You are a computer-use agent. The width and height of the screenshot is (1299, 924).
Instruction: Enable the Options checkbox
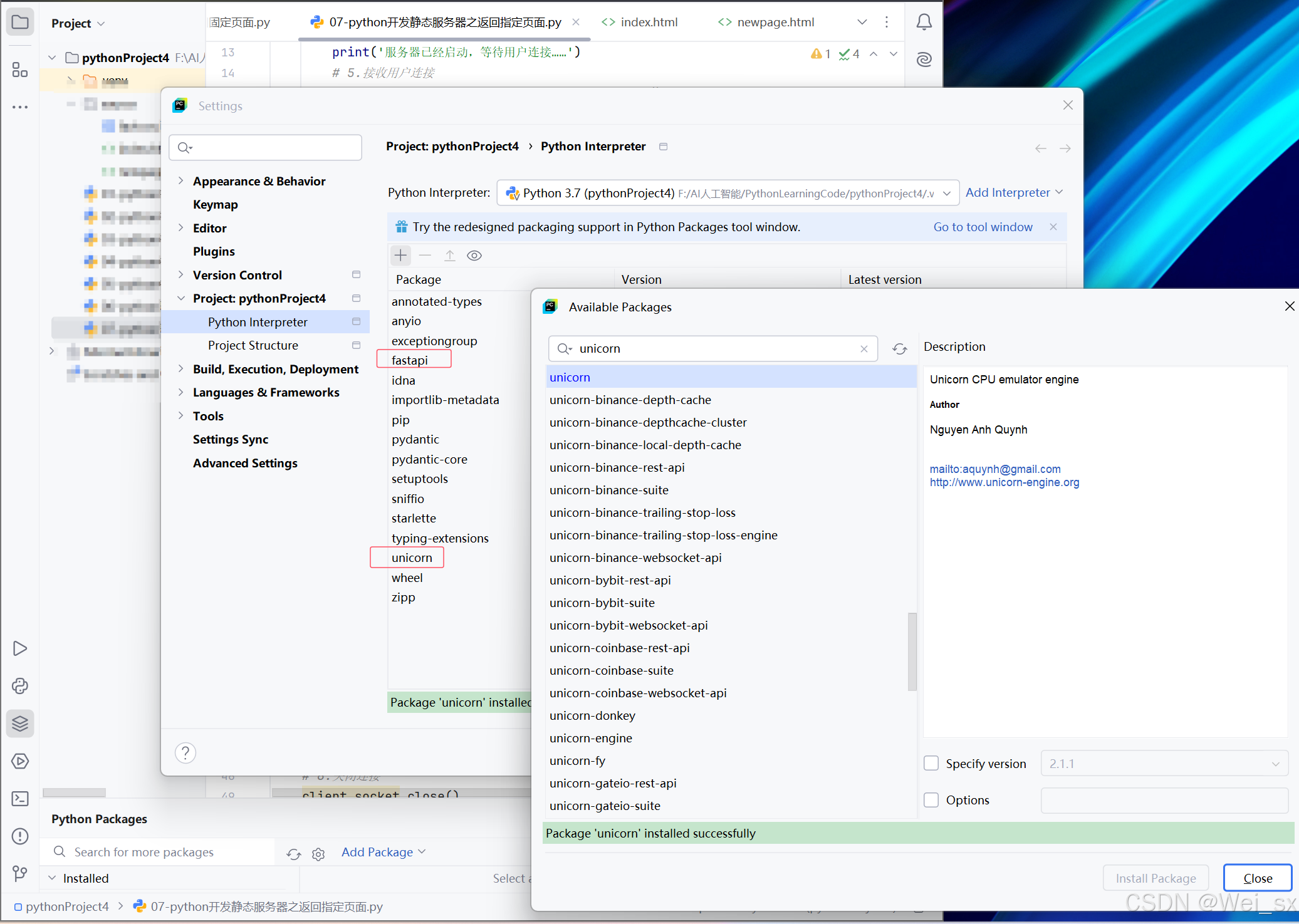pos(931,800)
